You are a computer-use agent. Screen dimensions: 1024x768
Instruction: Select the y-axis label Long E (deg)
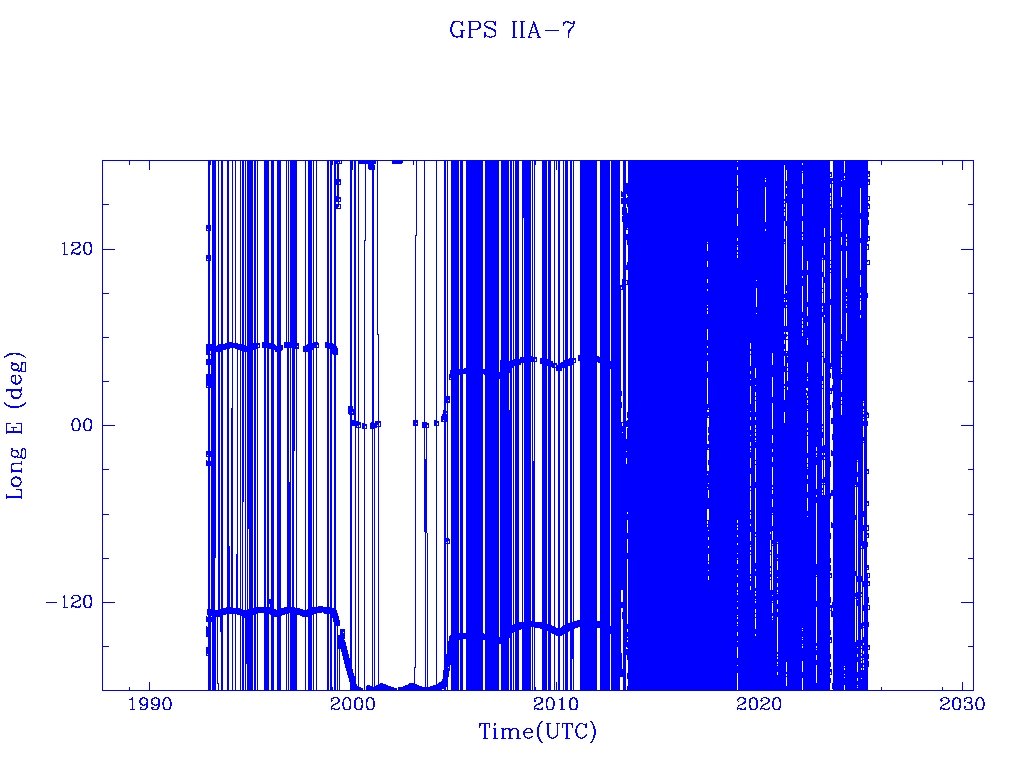click(x=15, y=426)
